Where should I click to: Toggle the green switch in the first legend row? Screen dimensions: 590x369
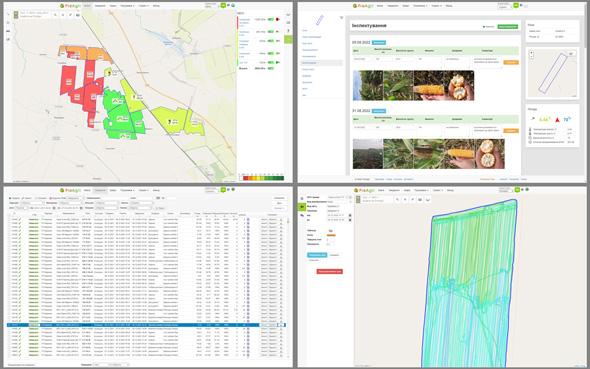pos(271,19)
